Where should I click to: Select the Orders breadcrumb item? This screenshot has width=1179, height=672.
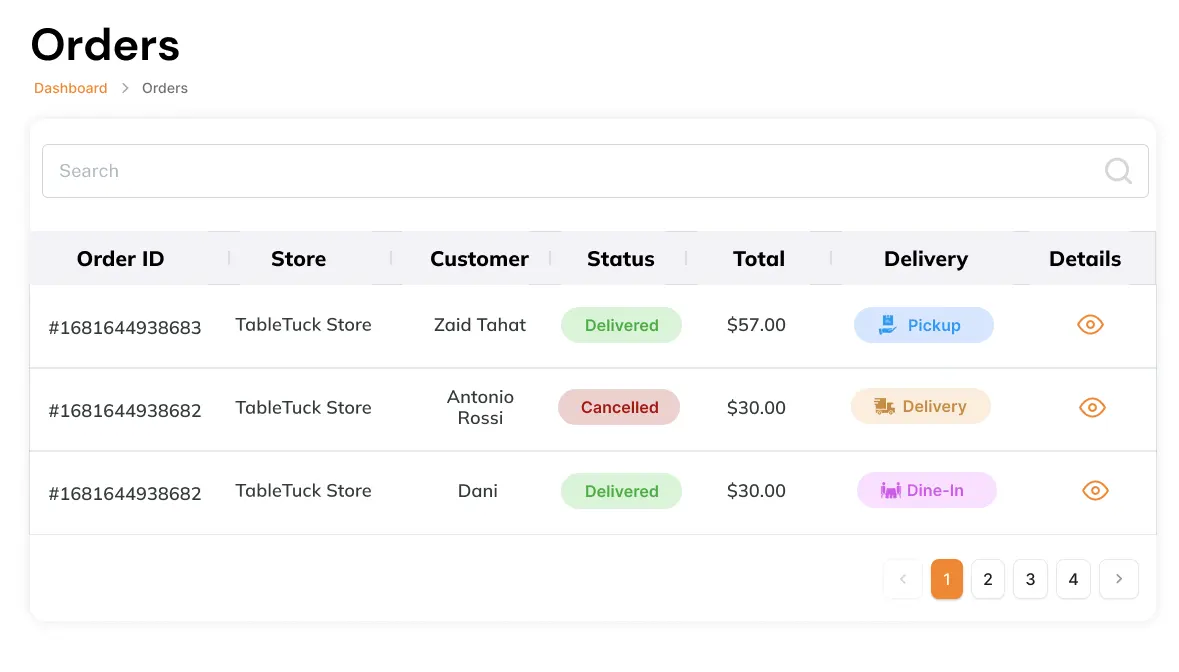(165, 88)
